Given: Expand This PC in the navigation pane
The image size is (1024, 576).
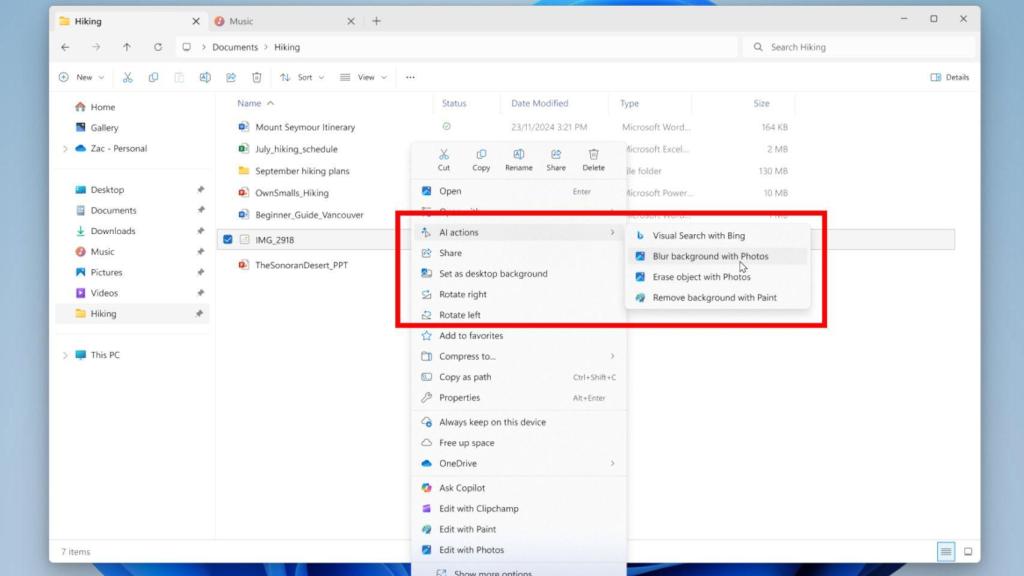Looking at the screenshot, I should (66, 354).
